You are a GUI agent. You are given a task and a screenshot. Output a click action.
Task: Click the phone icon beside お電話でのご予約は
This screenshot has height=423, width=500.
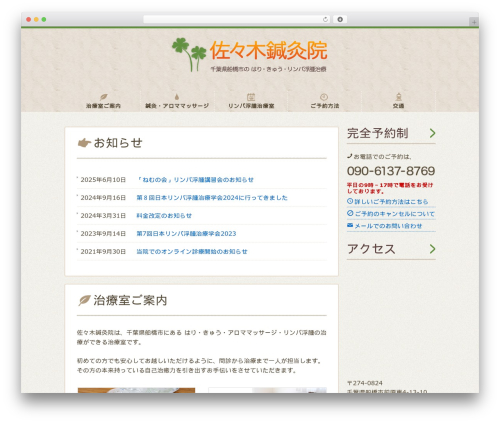pos(349,156)
